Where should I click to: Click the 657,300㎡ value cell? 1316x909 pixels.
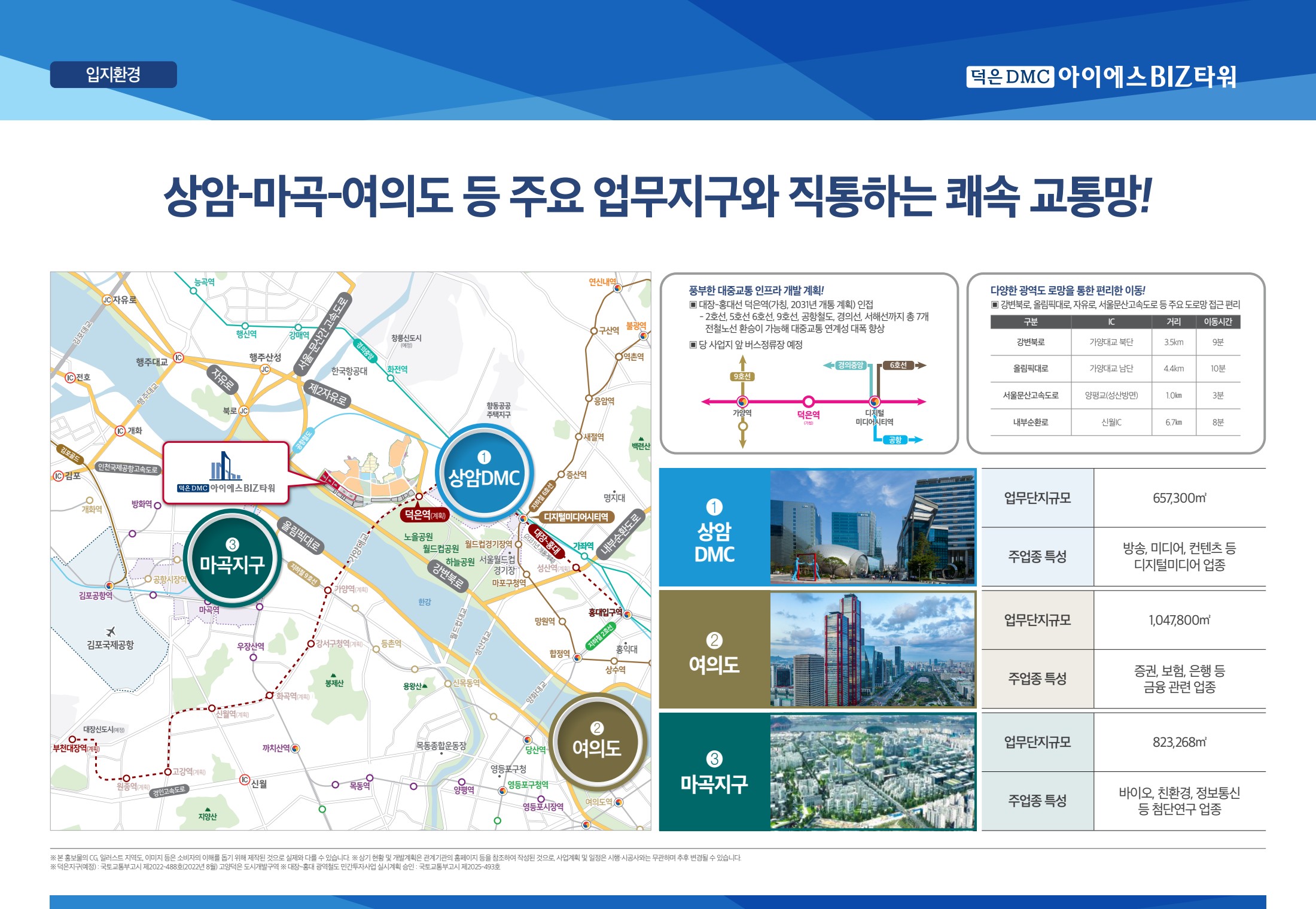tap(1180, 498)
